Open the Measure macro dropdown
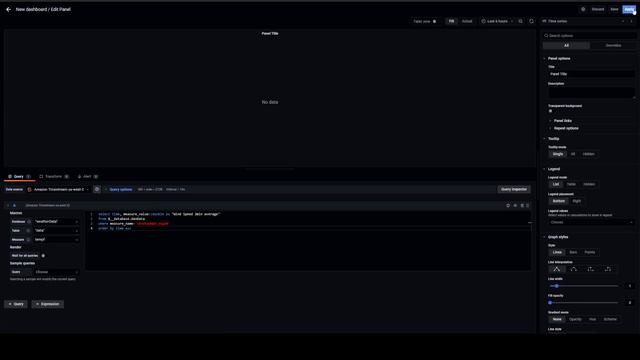 56,240
